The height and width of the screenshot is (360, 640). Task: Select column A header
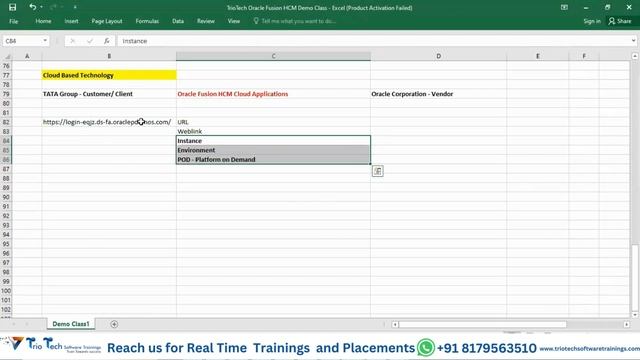27,56
